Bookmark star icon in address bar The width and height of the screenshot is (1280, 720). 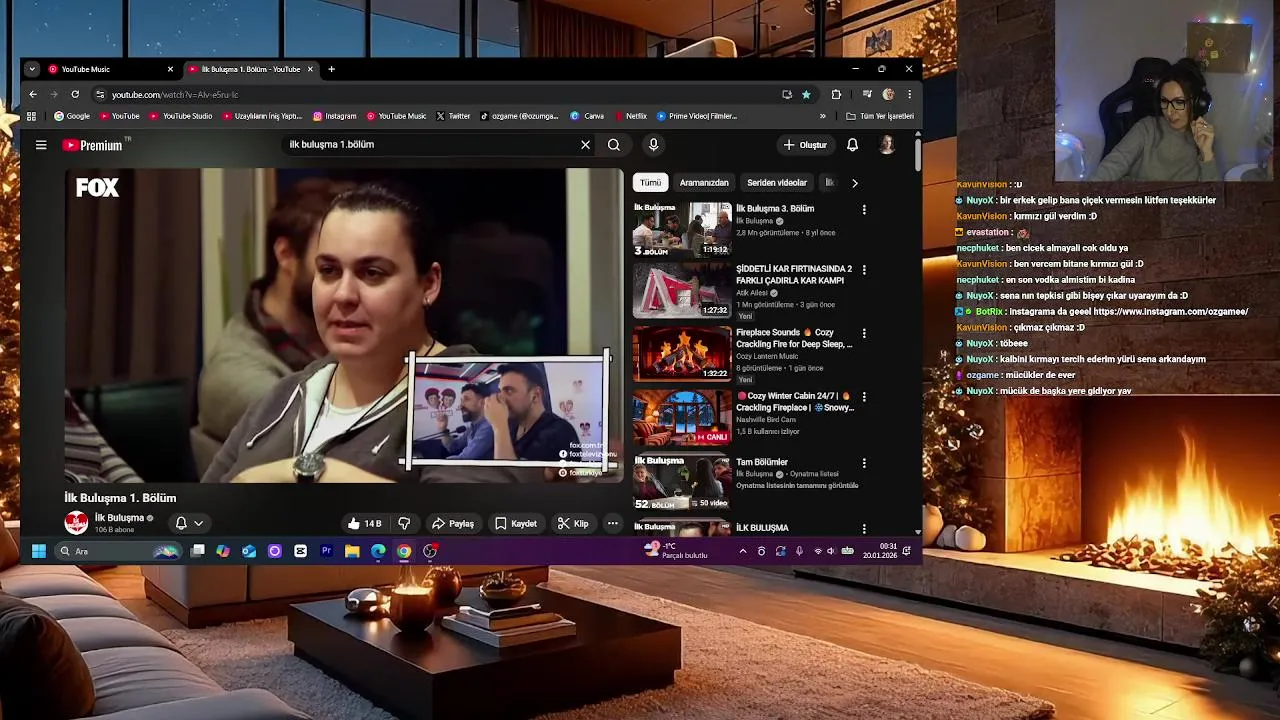806,94
